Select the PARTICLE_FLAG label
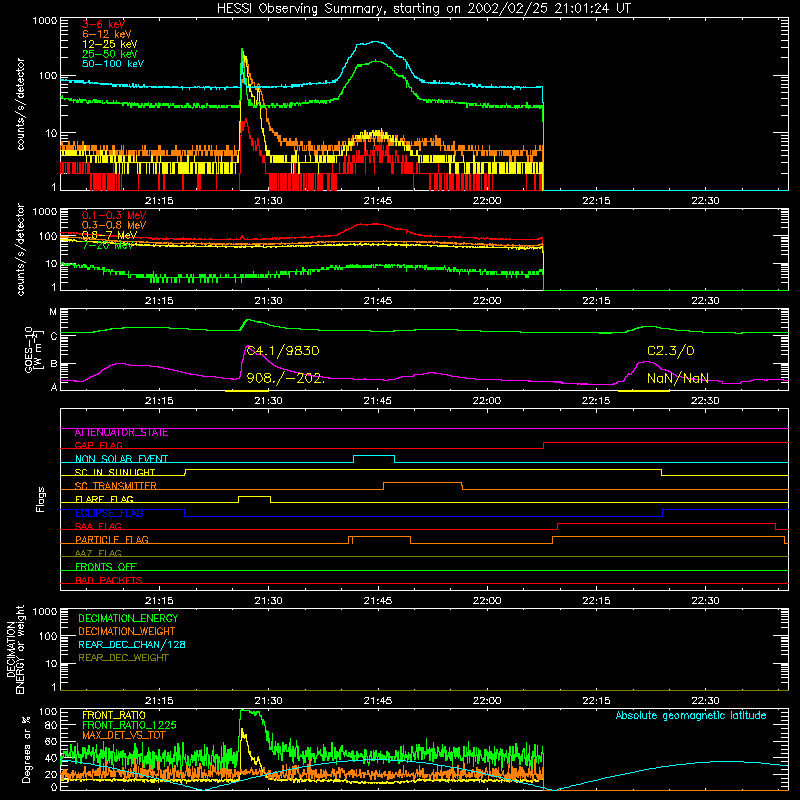 pos(112,539)
